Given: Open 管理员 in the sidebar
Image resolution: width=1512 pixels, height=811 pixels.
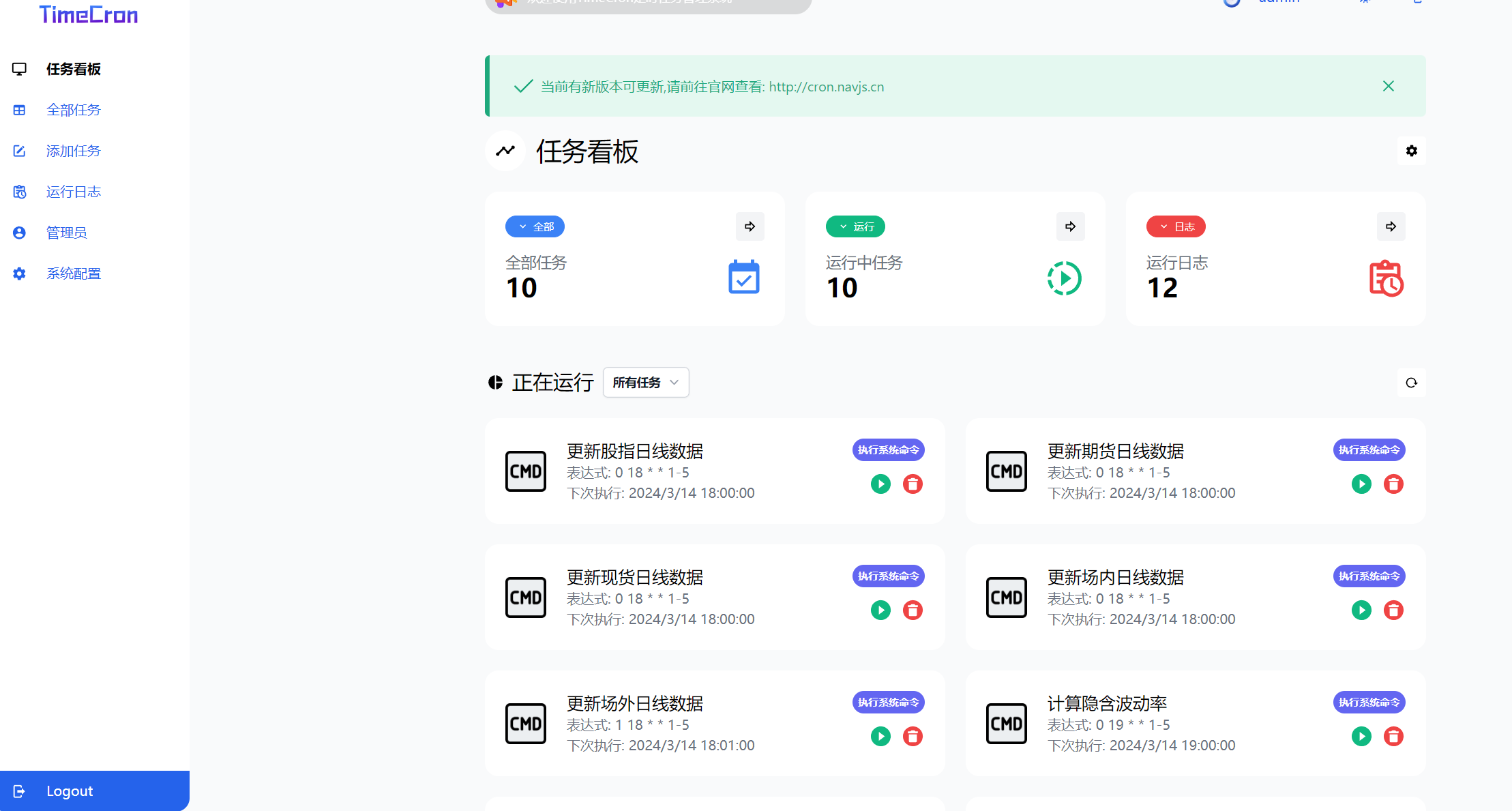Looking at the screenshot, I should click(x=66, y=233).
